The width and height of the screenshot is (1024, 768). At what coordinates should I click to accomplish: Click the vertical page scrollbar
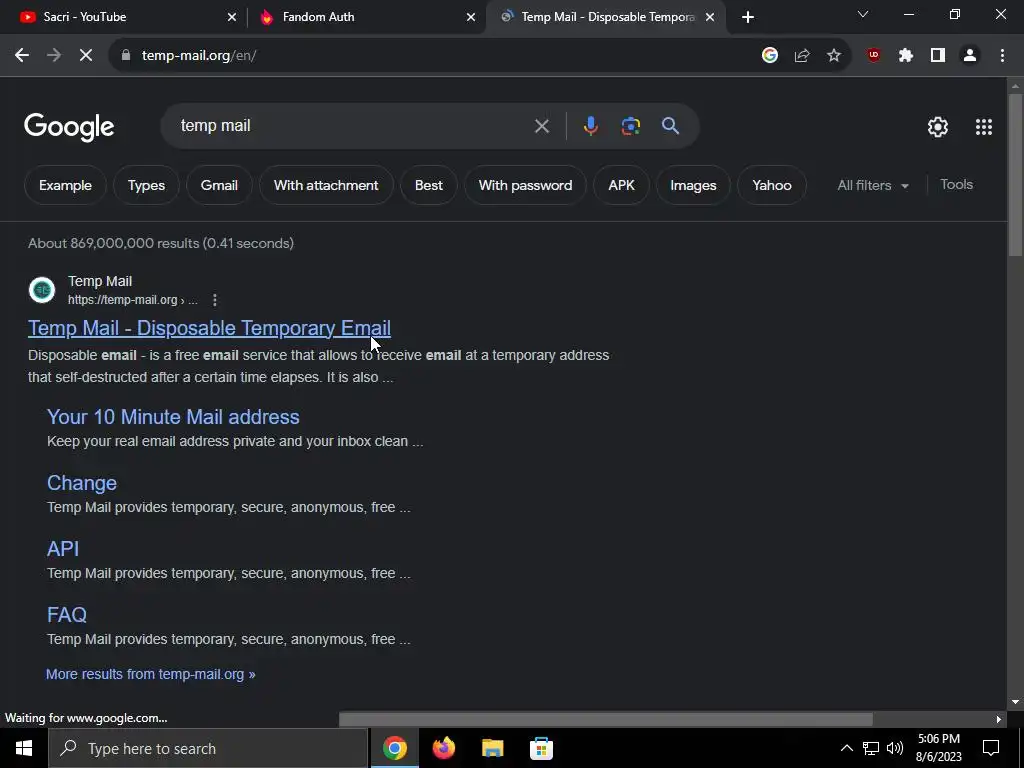click(1015, 174)
